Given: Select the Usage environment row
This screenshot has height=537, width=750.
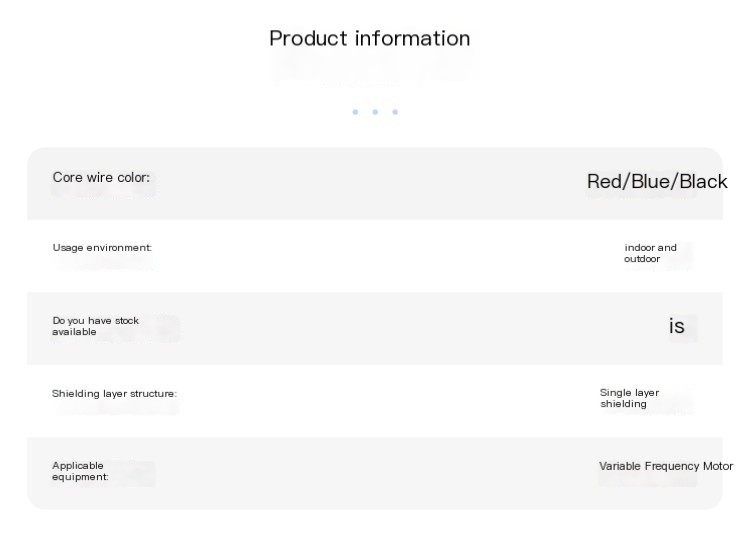Looking at the screenshot, I should pos(375,256).
